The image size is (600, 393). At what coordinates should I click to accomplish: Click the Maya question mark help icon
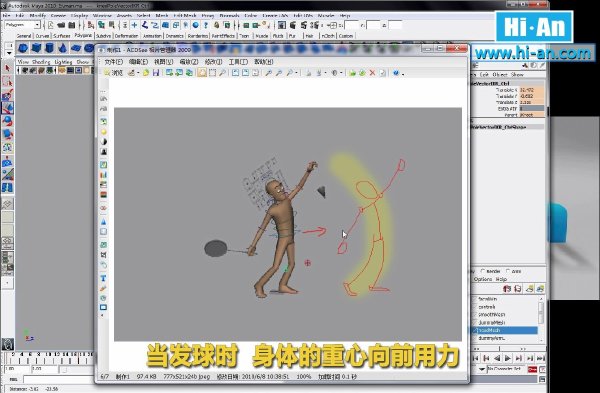click(x=206, y=25)
